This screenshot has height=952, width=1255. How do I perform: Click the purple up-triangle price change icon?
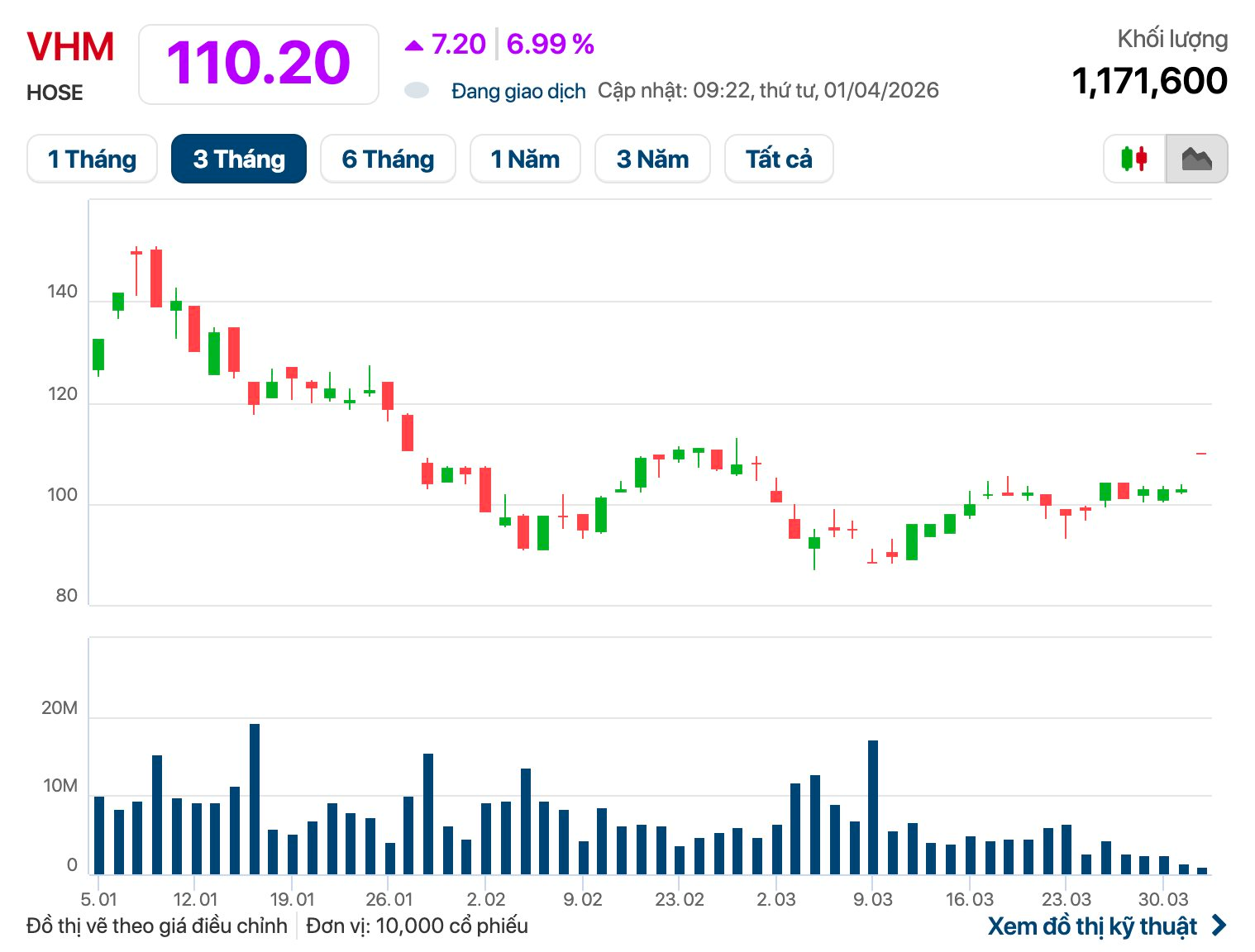(413, 45)
